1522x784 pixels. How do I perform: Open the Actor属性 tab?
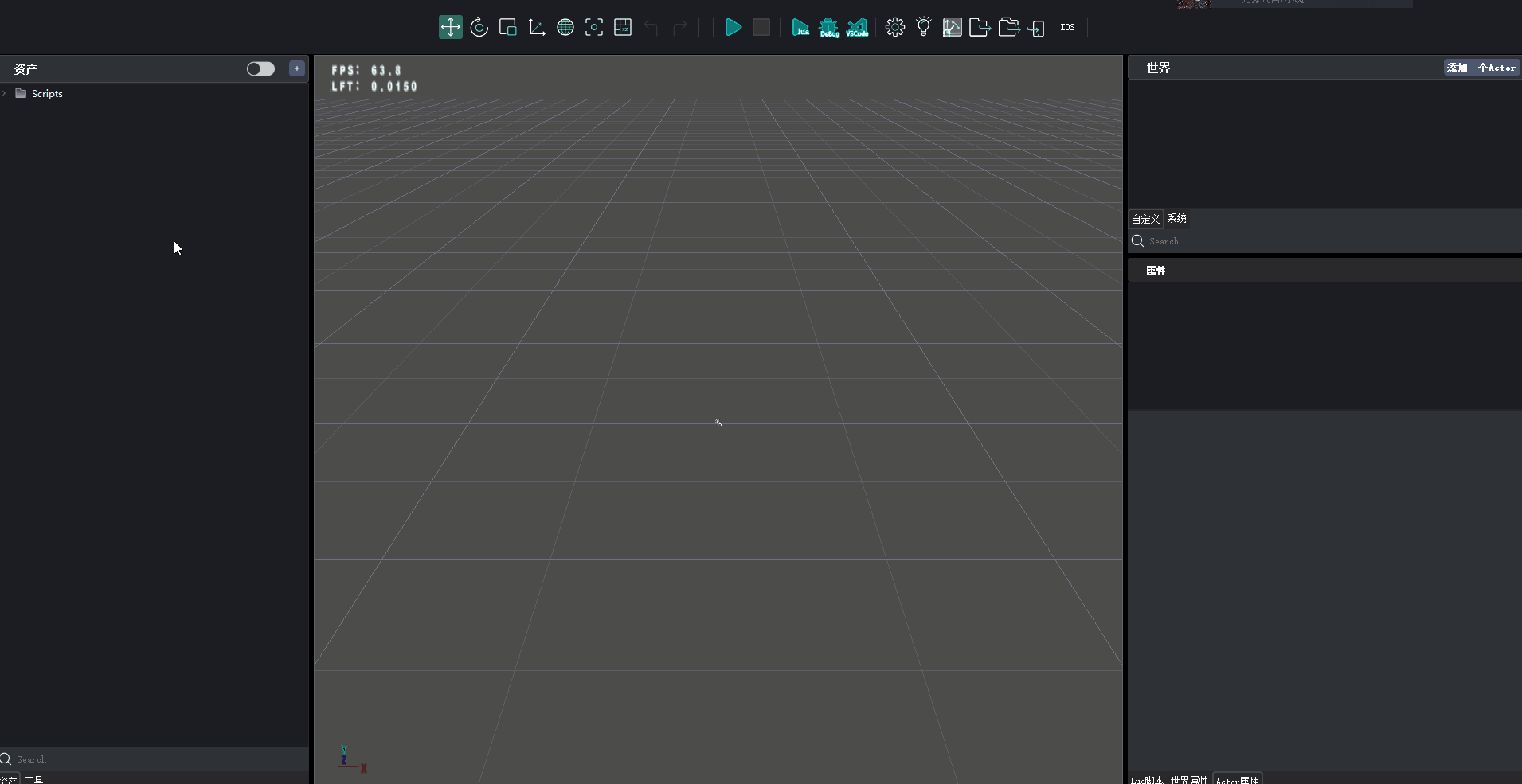pos(1237,779)
